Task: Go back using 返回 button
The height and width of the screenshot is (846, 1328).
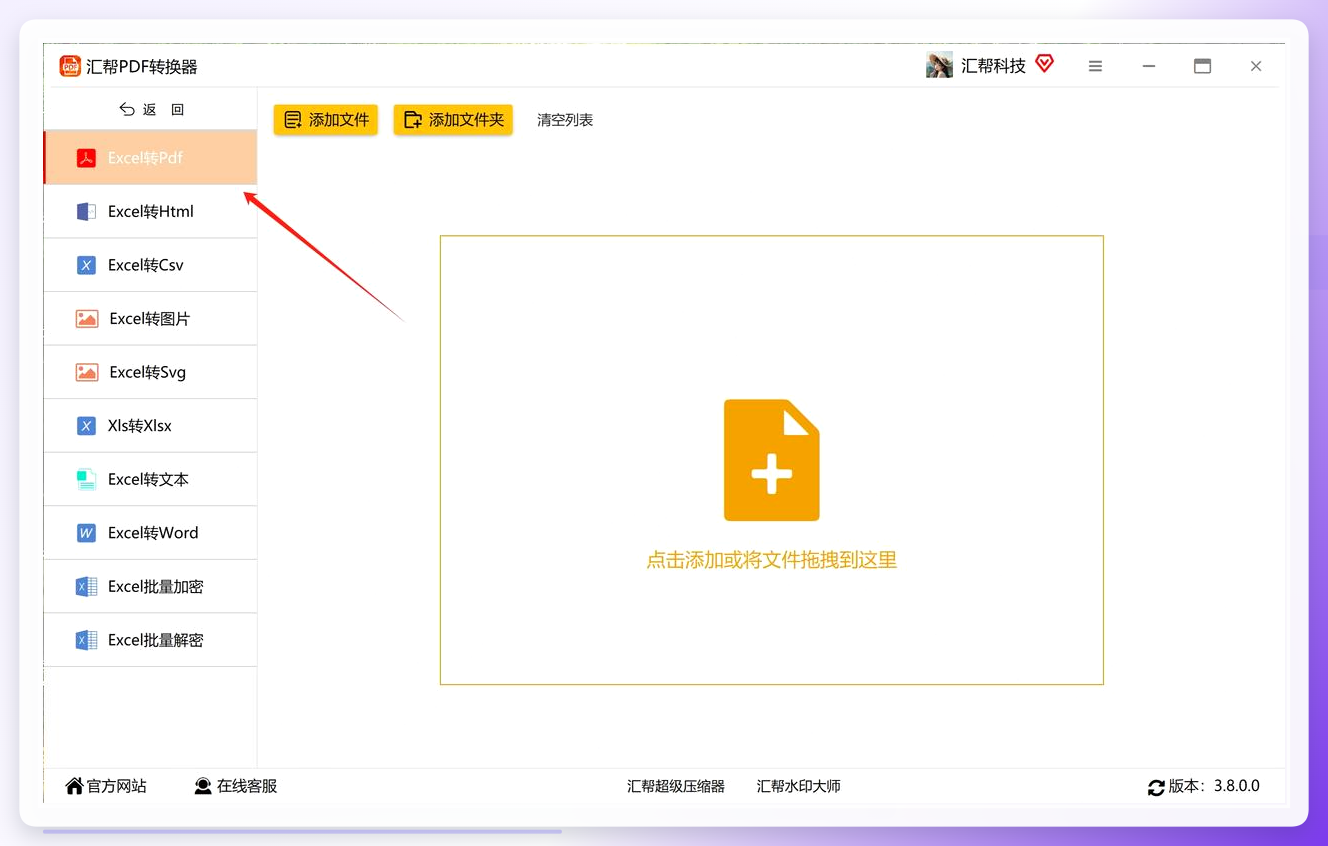Action: (x=151, y=109)
